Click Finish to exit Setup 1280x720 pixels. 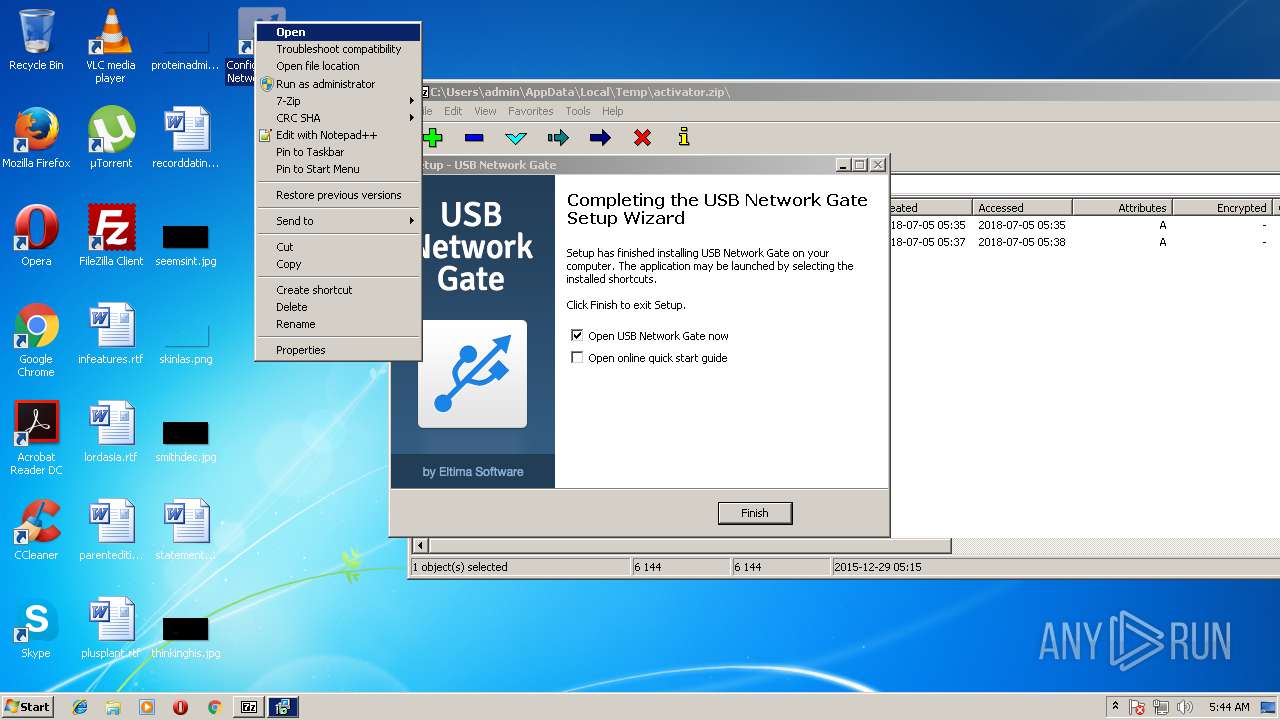755,513
